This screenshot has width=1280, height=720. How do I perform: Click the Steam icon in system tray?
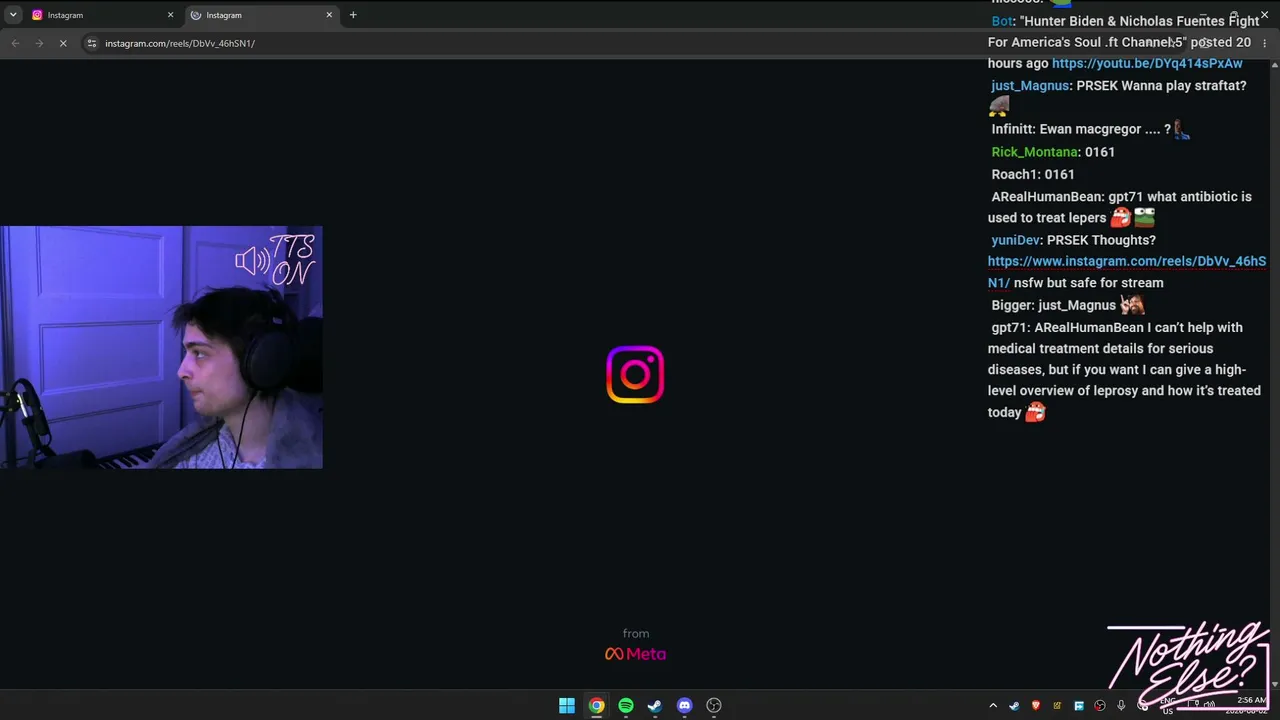click(1014, 706)
